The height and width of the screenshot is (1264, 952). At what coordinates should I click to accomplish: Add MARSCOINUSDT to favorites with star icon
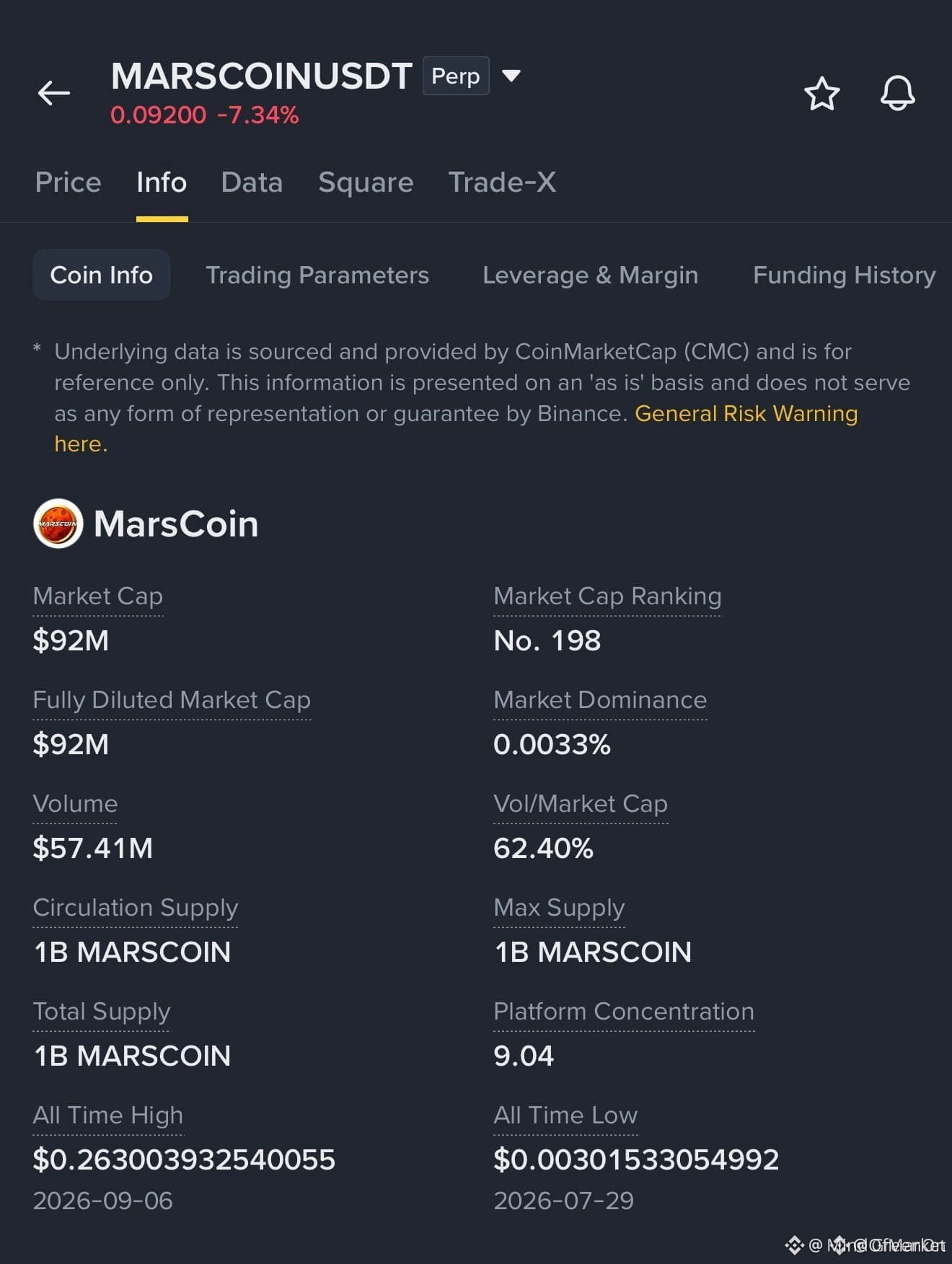coord(821,94)
